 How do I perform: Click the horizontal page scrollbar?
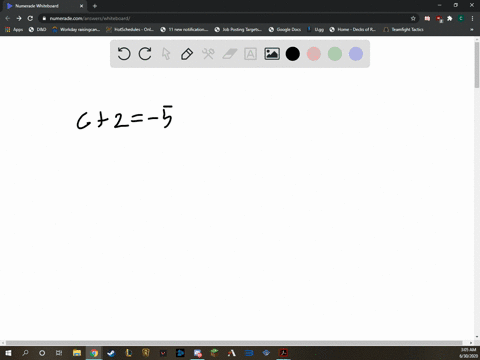coord(234,343)
